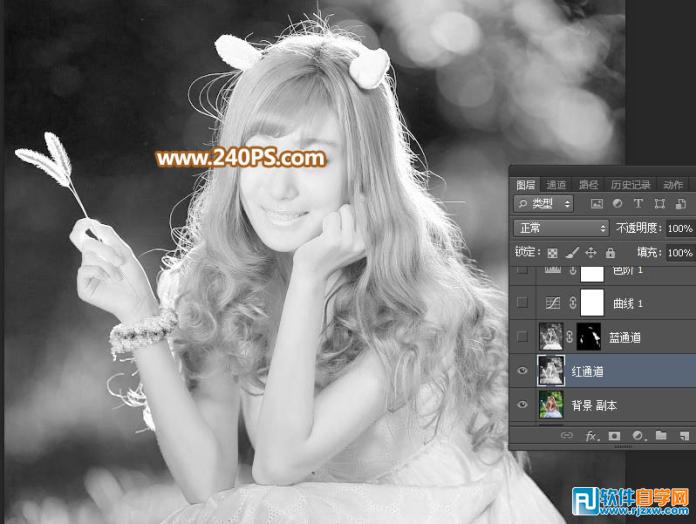Screen dimensions: 696x524
Task: Switch to the 图层 (Layers) tab
Action: (526, 185)
